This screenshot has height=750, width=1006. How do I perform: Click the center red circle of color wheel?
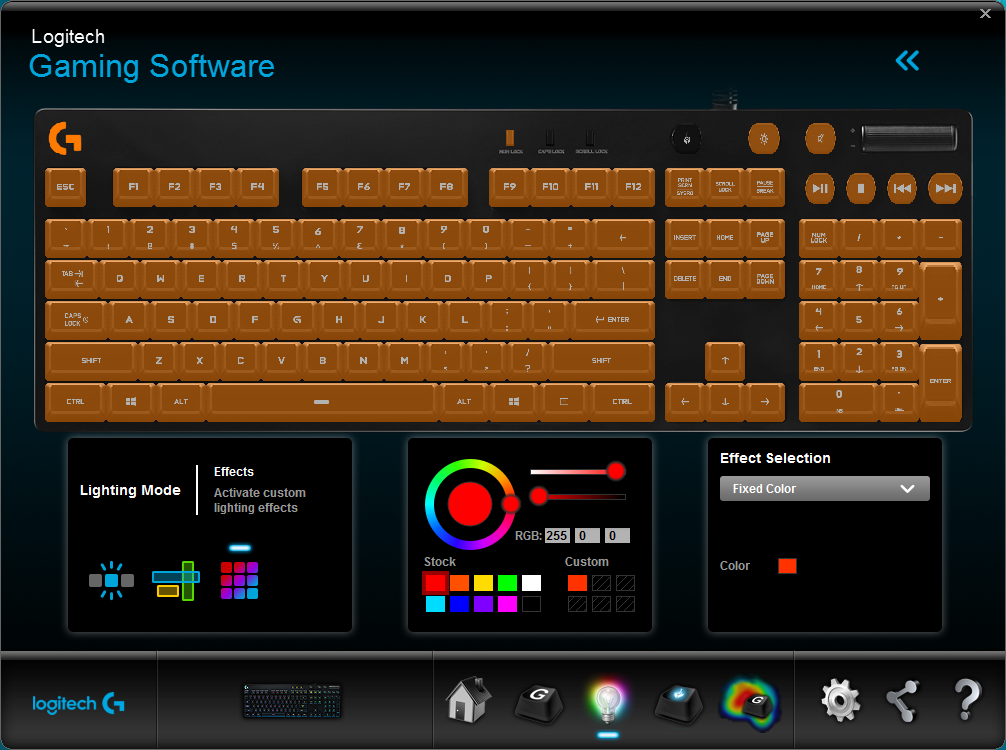(470, 504)
